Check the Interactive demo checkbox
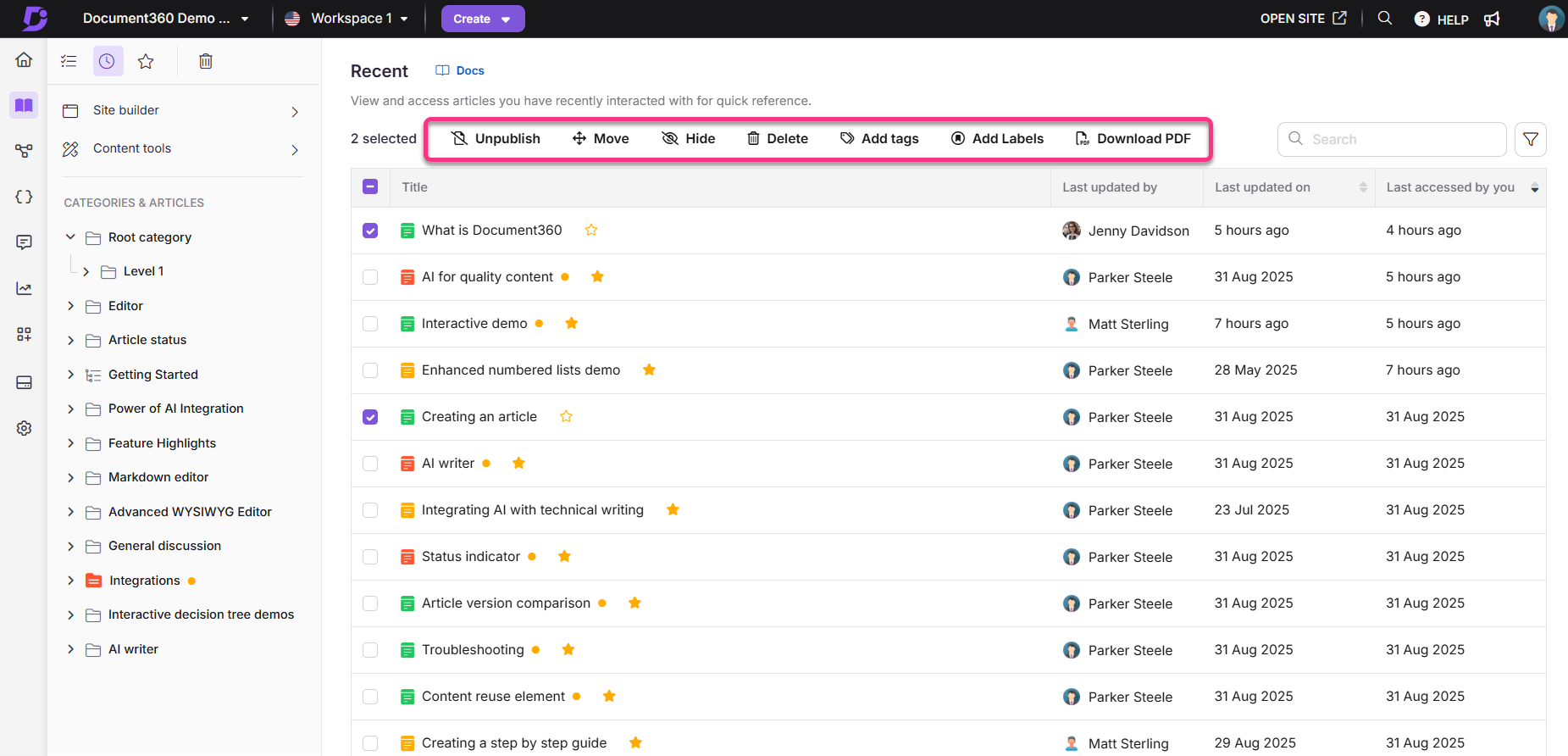The height and width of the screenshot is (756, 1568). (370, 324)
